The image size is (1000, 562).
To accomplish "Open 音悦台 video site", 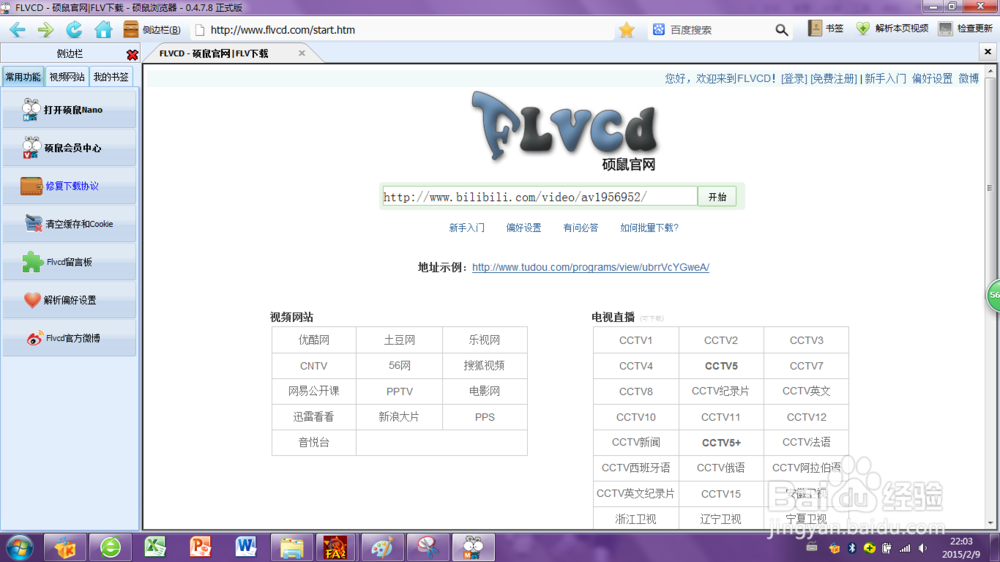I will click(314, 442).
